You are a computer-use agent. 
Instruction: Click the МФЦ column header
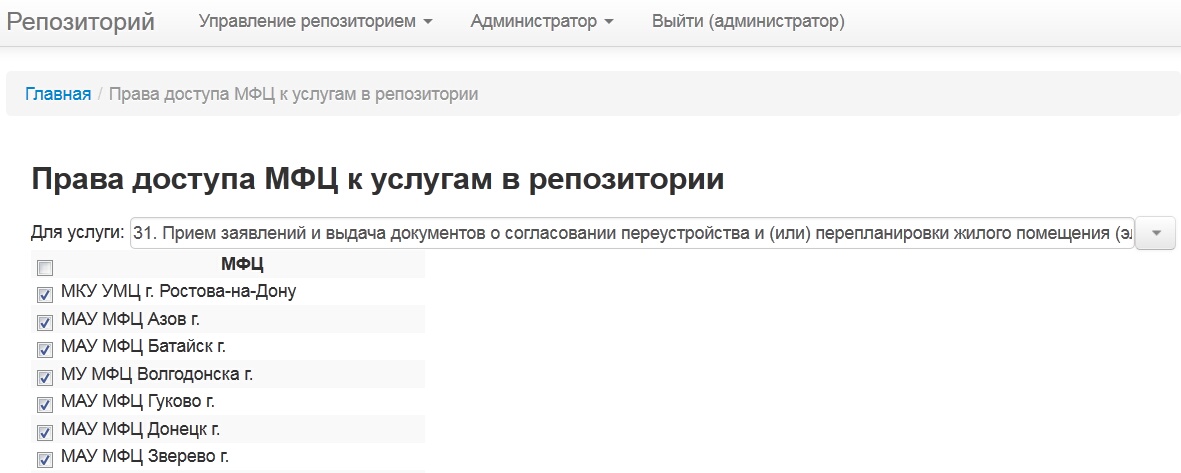(242, 264)
